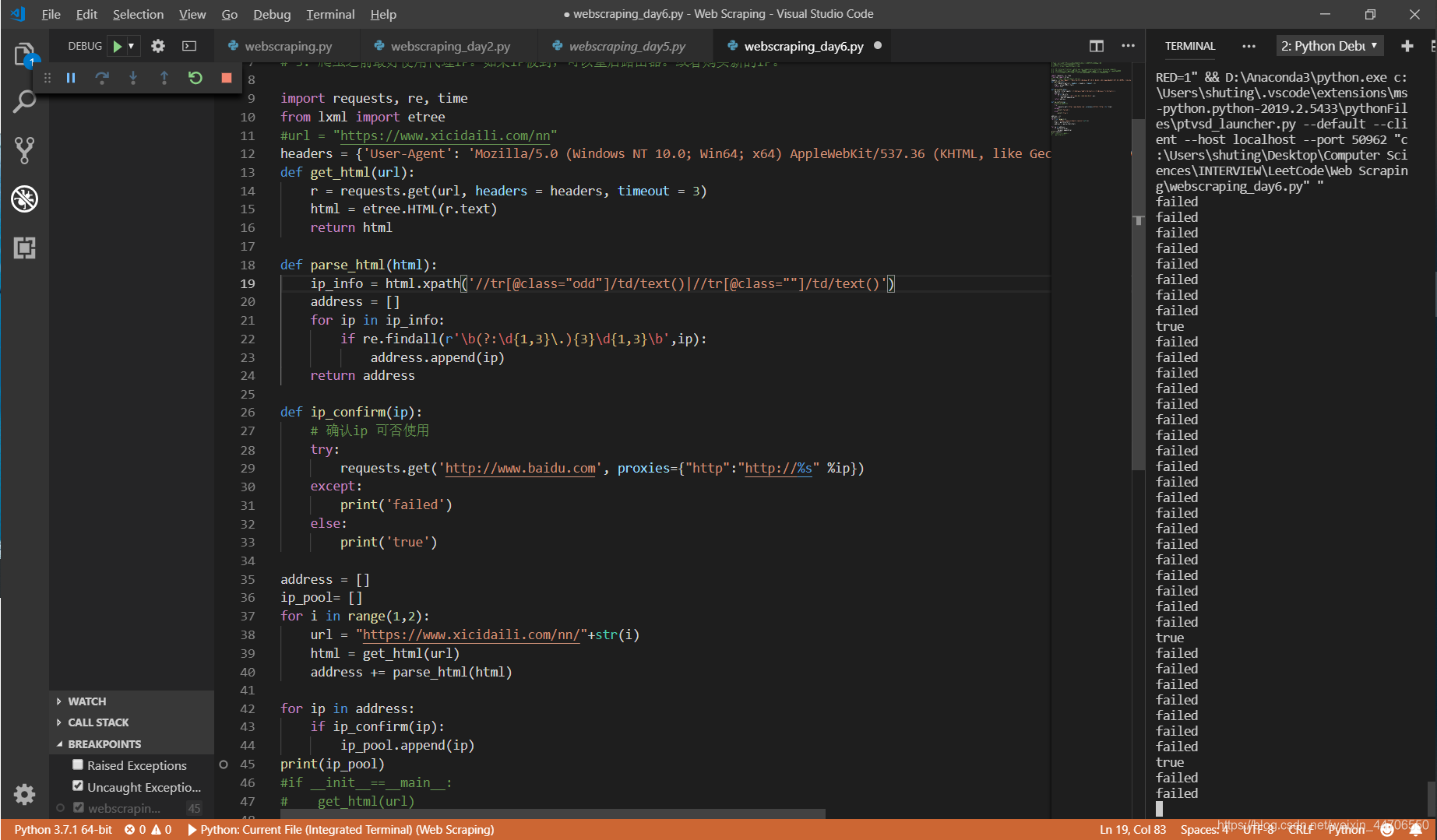Open the editor More Actions ellipsis
The height and width of the screenshot is (840, 1437).
[1128, 46]
